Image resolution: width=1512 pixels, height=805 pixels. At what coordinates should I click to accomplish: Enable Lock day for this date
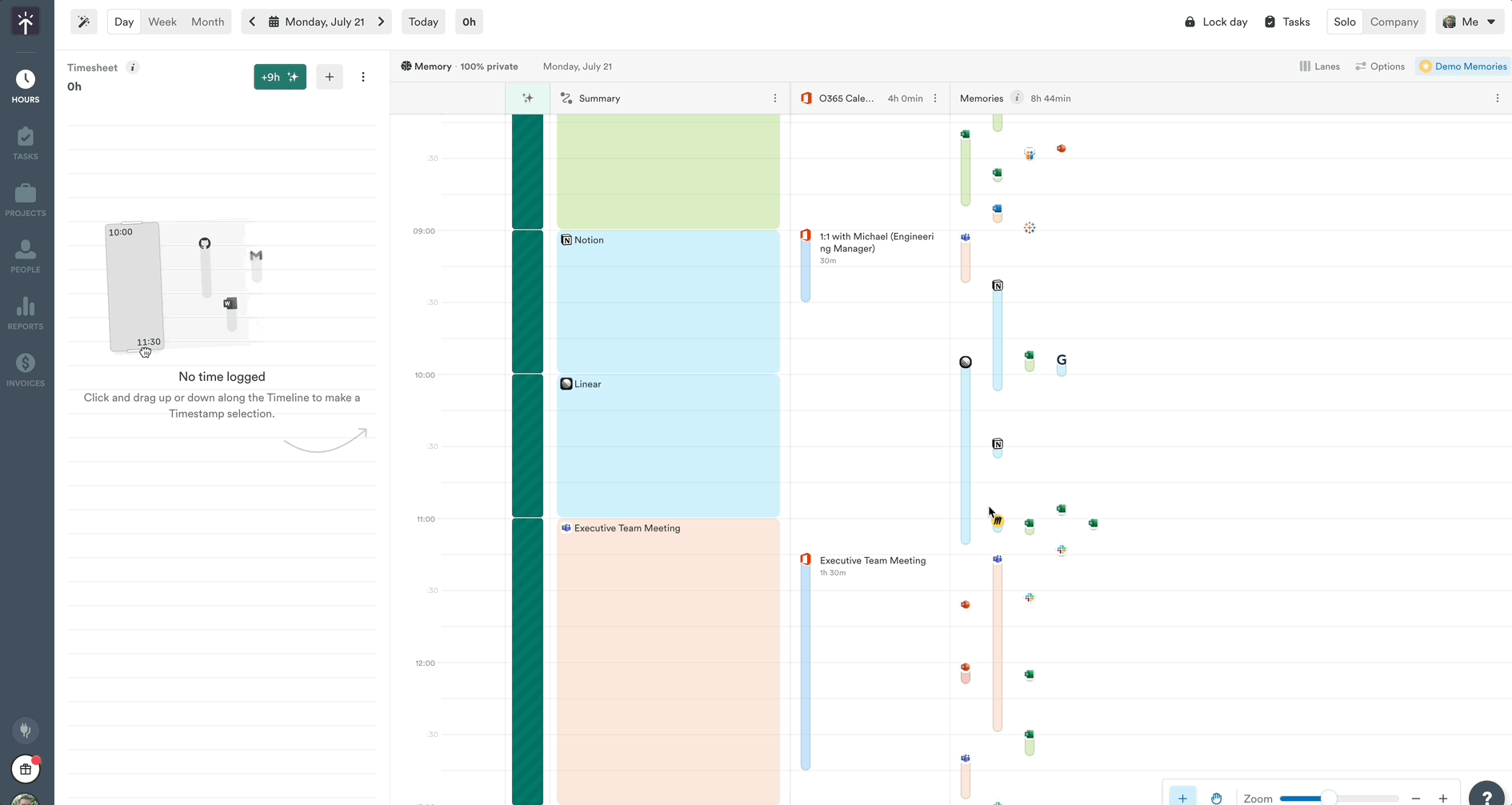[x=1215, y=22]
